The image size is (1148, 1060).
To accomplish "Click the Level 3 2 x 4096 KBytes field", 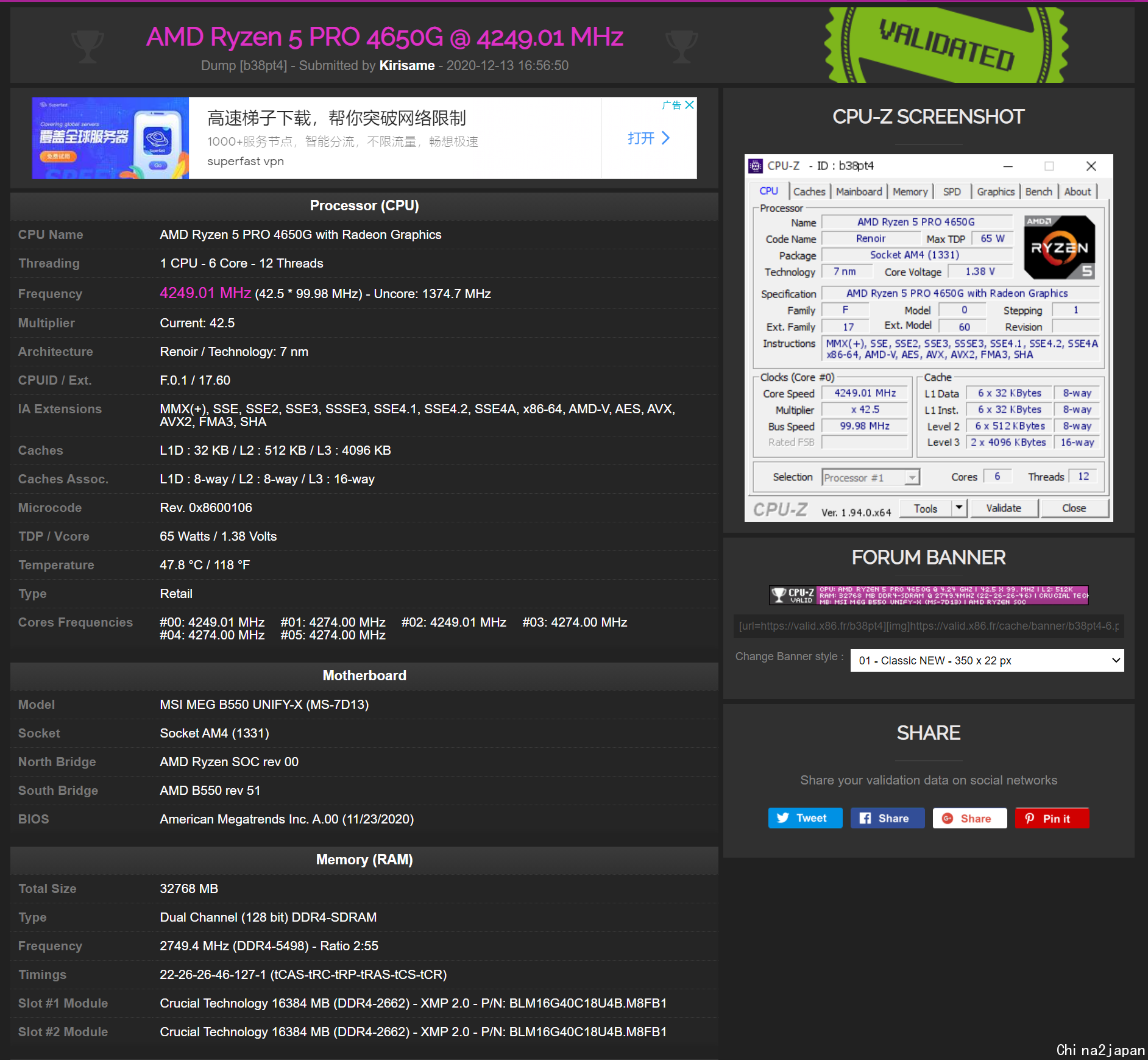I will (1008, 443).
